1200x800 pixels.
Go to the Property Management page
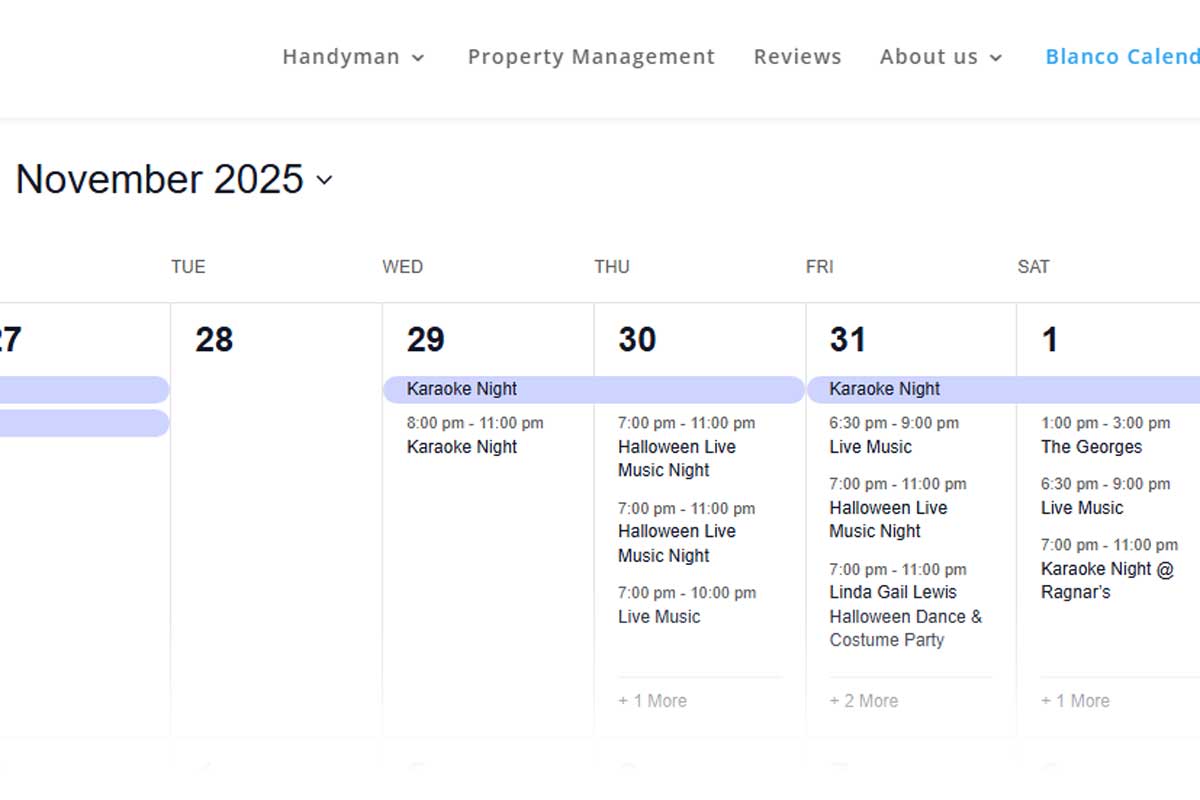[x=591, y=57]
